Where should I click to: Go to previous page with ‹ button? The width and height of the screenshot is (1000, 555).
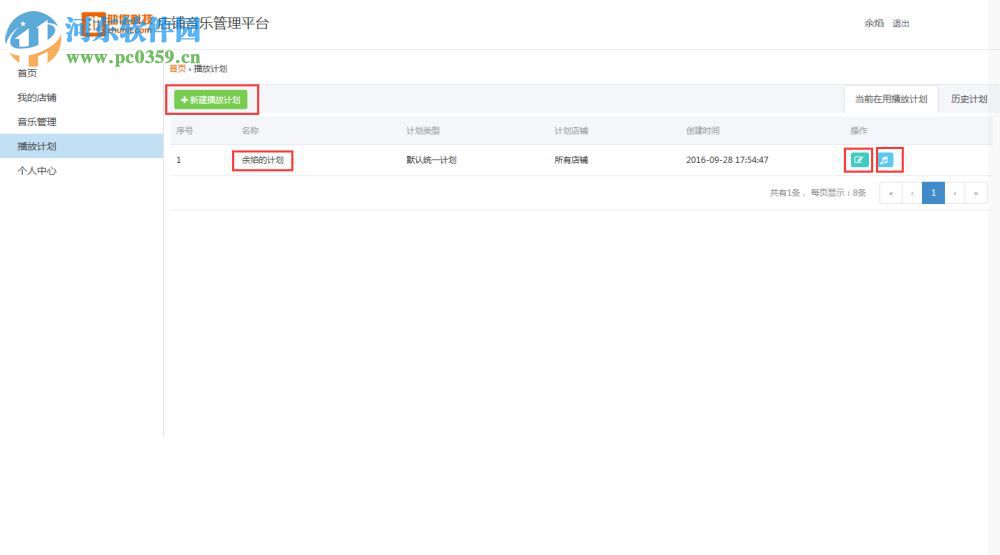(x=912, y=193)
